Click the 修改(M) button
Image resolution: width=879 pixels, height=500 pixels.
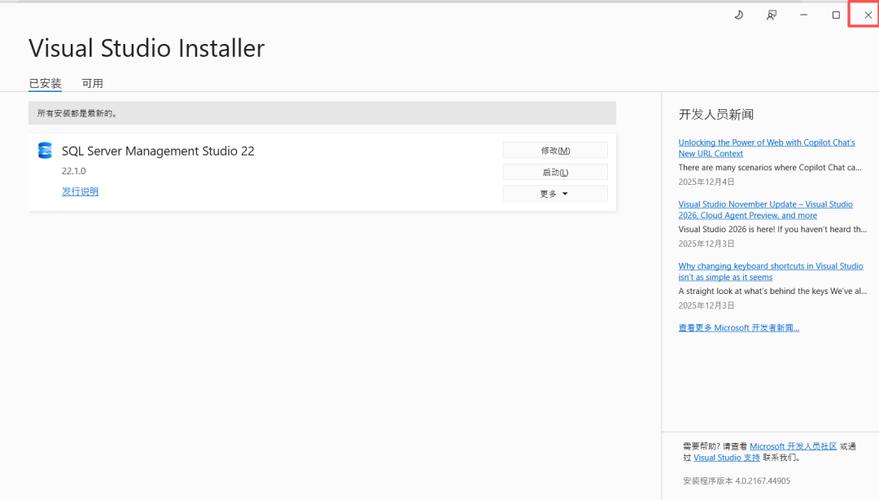click(555, 150)
